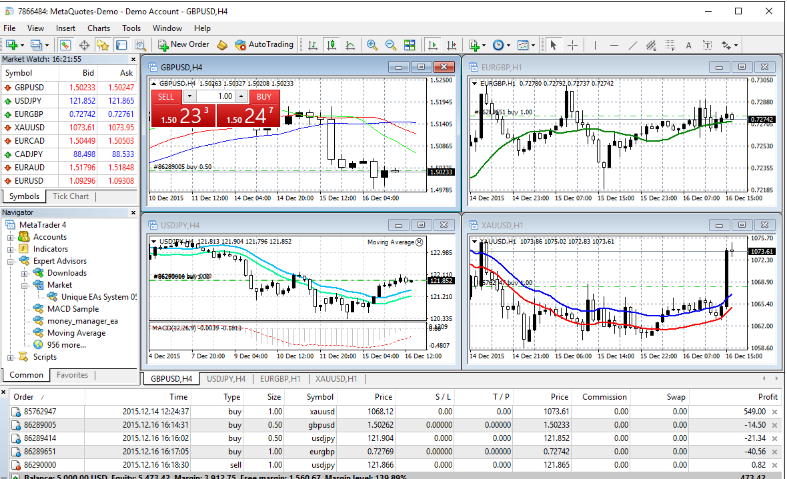787x479 pixels.
Task: Select the Fibonacci Retracement tool
Action: click(670, 45)
